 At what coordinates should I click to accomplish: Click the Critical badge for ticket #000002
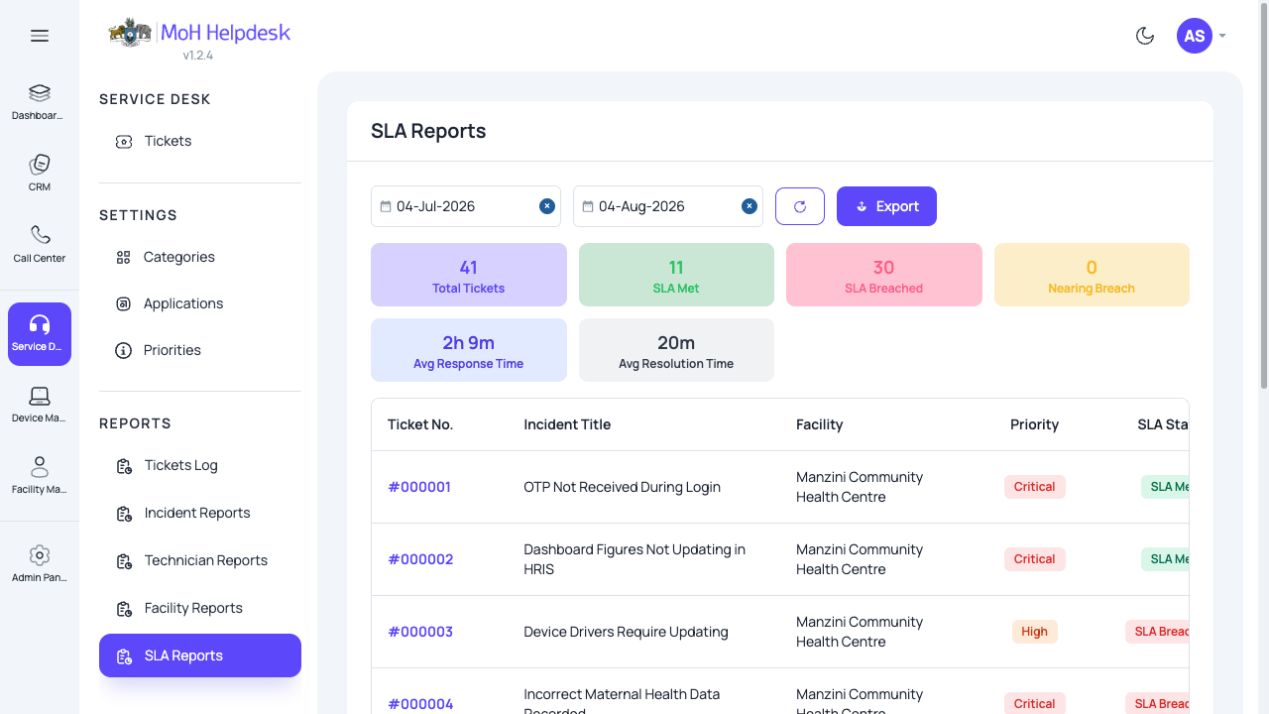pyautogui.click(x=1034, y=559)
